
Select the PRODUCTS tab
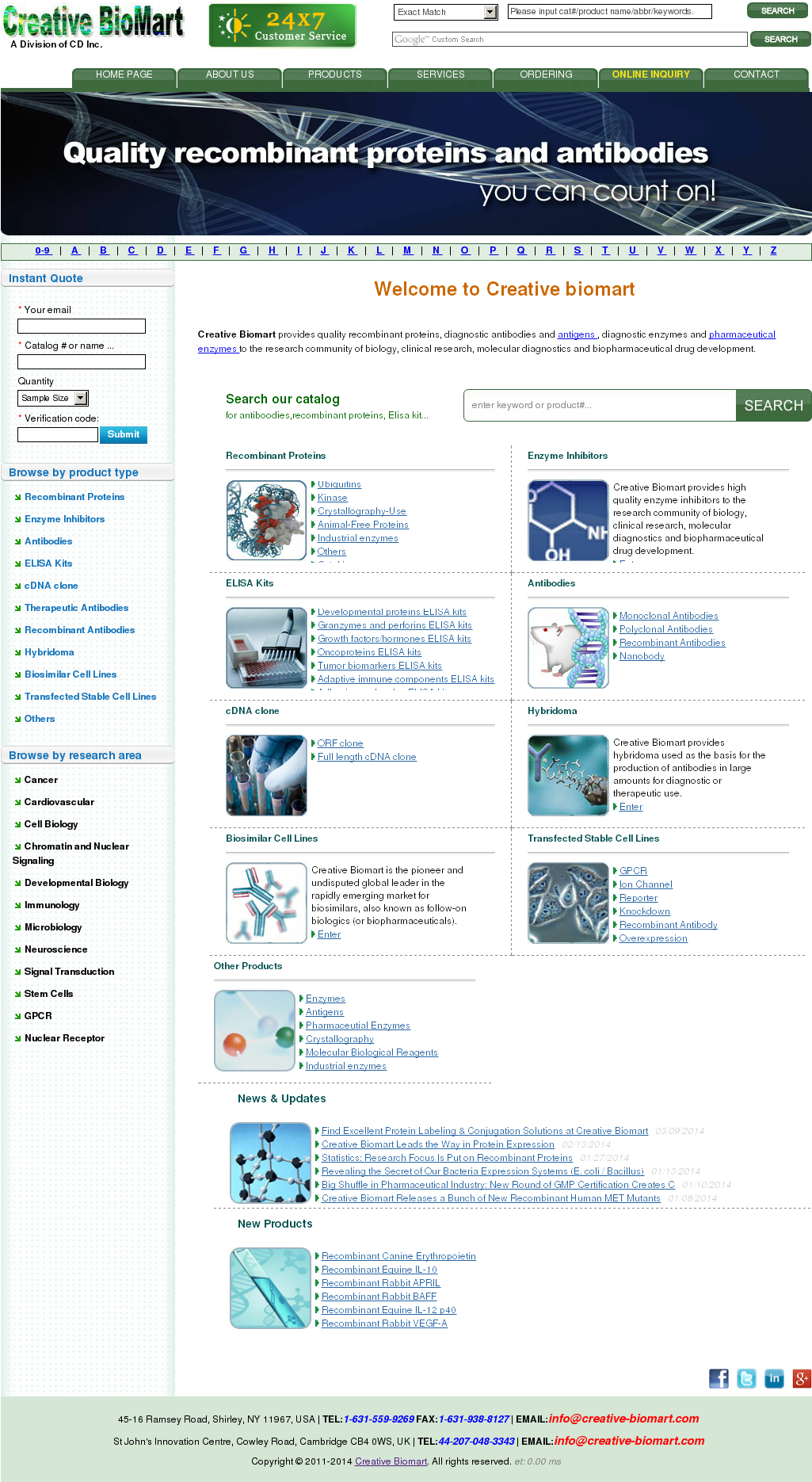click(335, 76)
